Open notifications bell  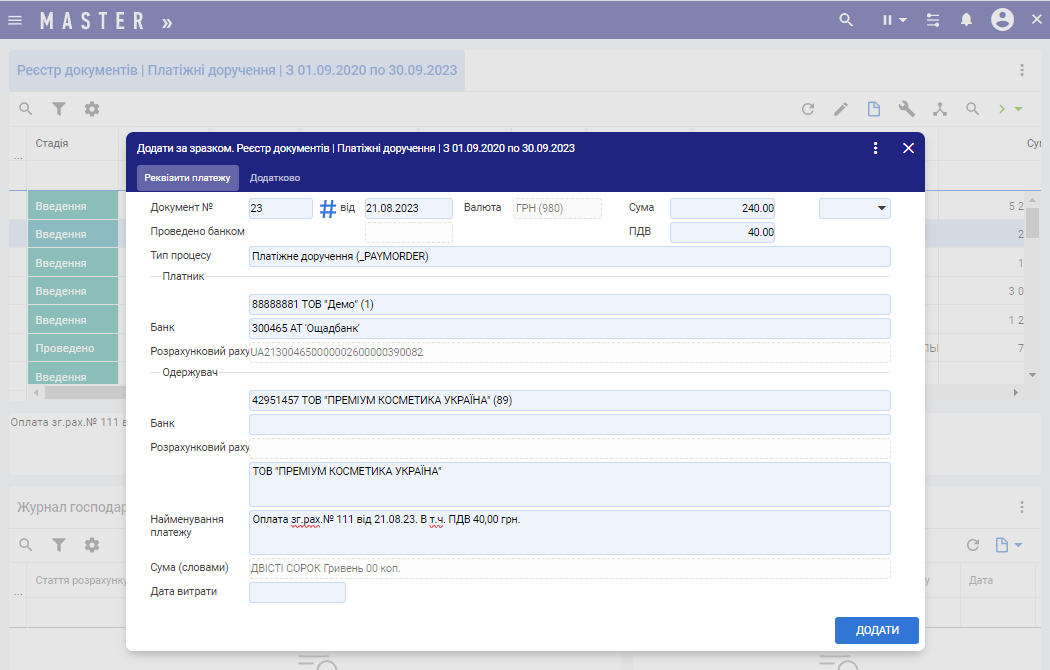click(966, 20)
